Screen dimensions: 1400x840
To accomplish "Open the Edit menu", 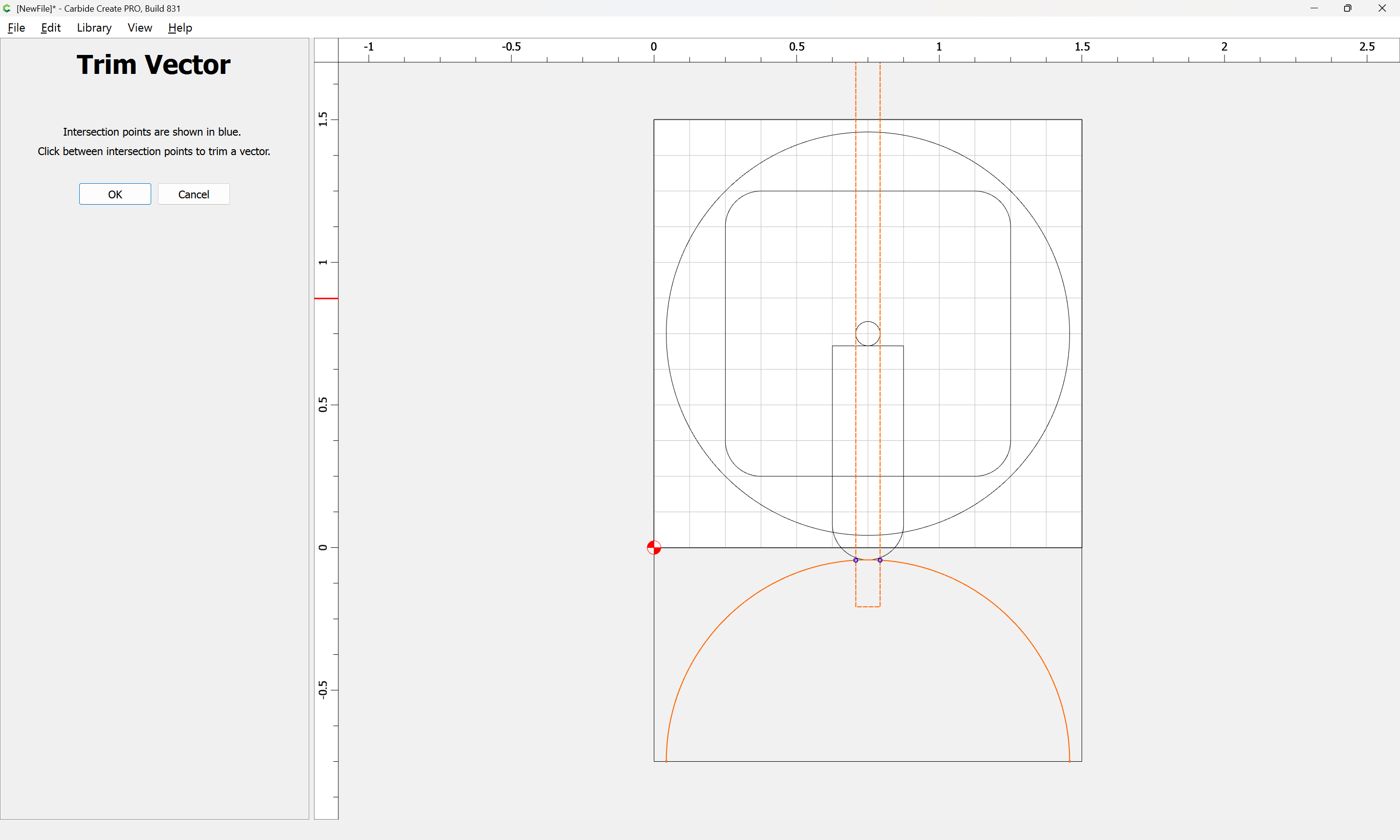I will [51, 28].
